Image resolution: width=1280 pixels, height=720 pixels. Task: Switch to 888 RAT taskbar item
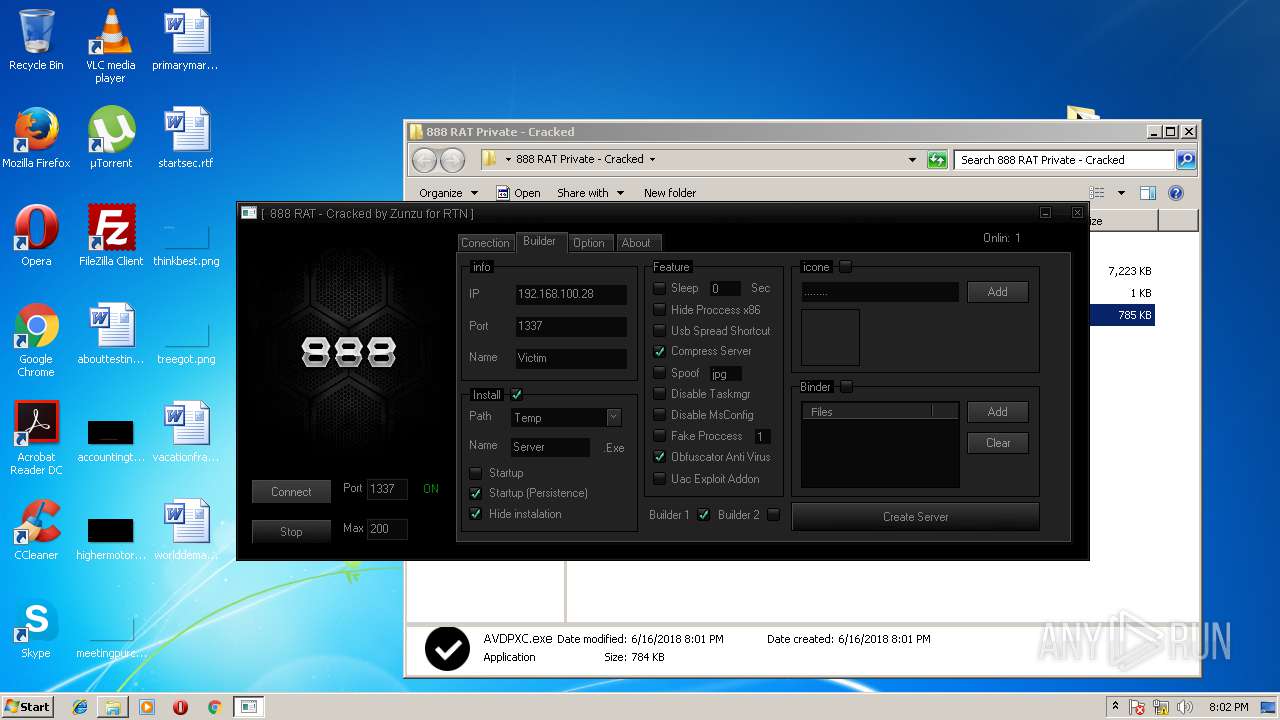[x=248, y=707]
